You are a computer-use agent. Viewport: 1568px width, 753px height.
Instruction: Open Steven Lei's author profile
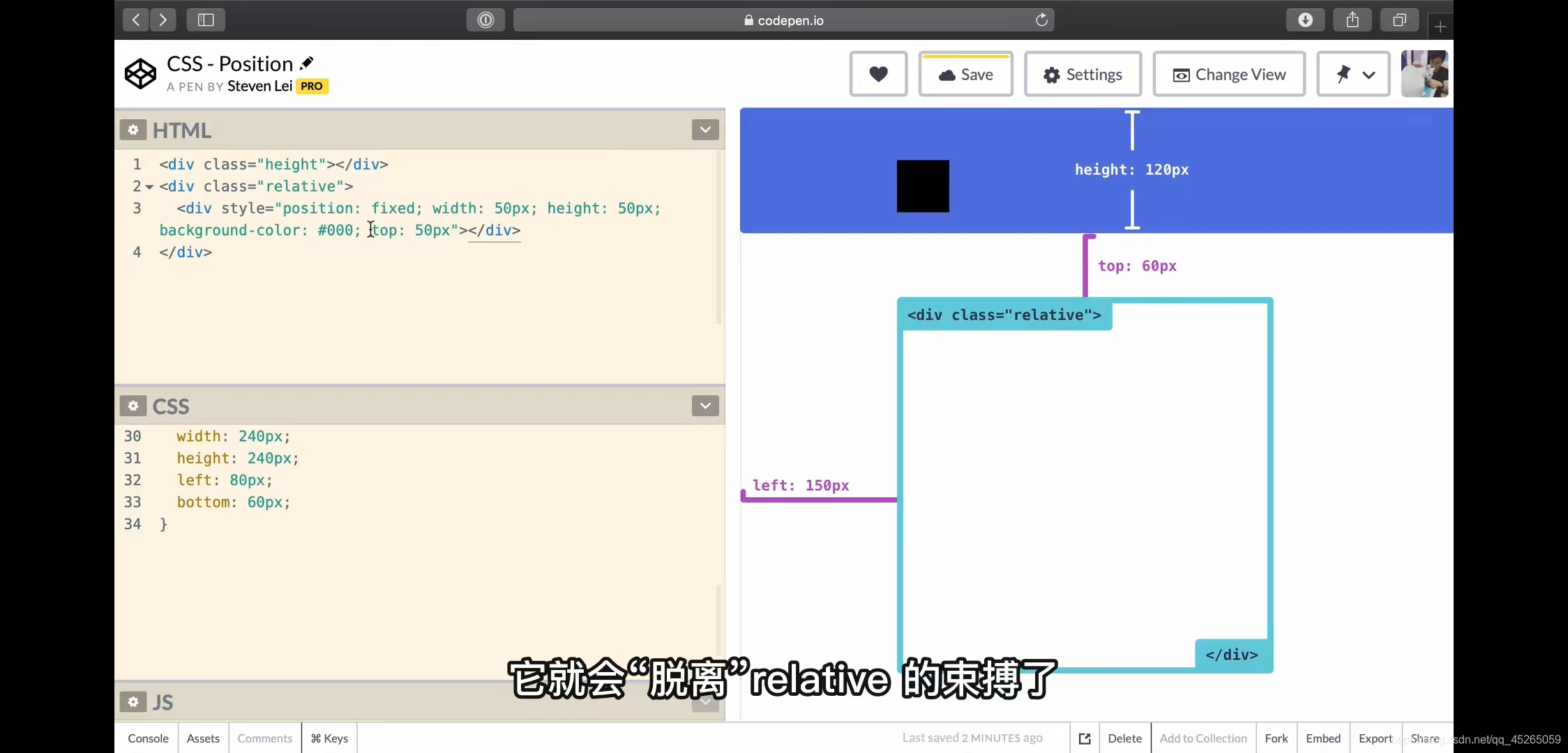coord(259,86)
